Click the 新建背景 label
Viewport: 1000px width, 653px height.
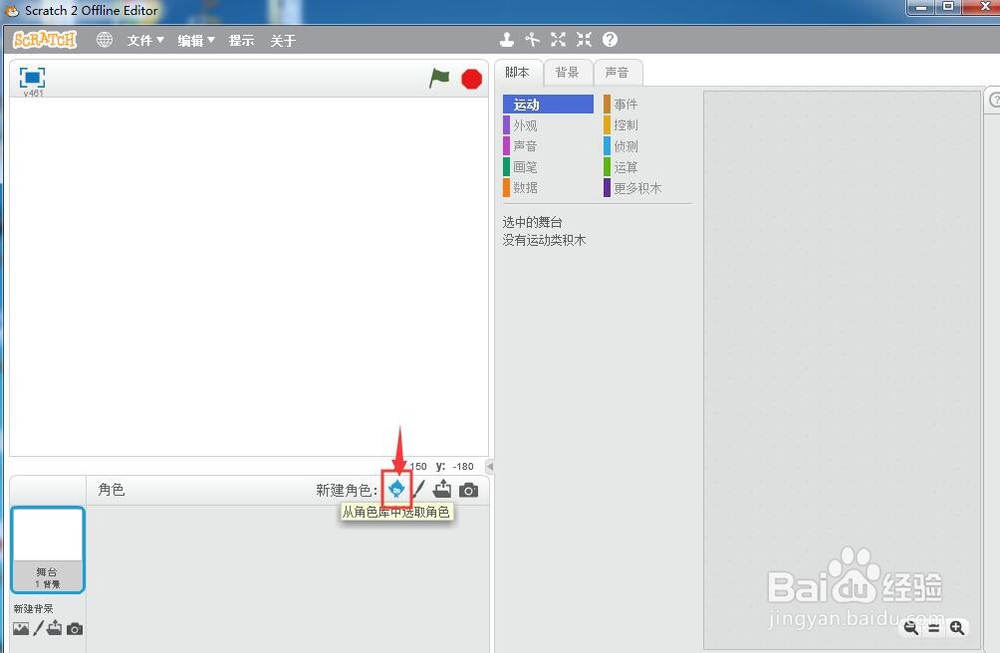34,608
